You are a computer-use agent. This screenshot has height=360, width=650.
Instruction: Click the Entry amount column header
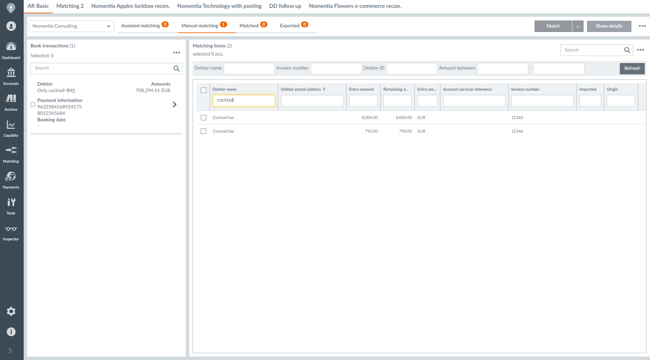[361, 89]
